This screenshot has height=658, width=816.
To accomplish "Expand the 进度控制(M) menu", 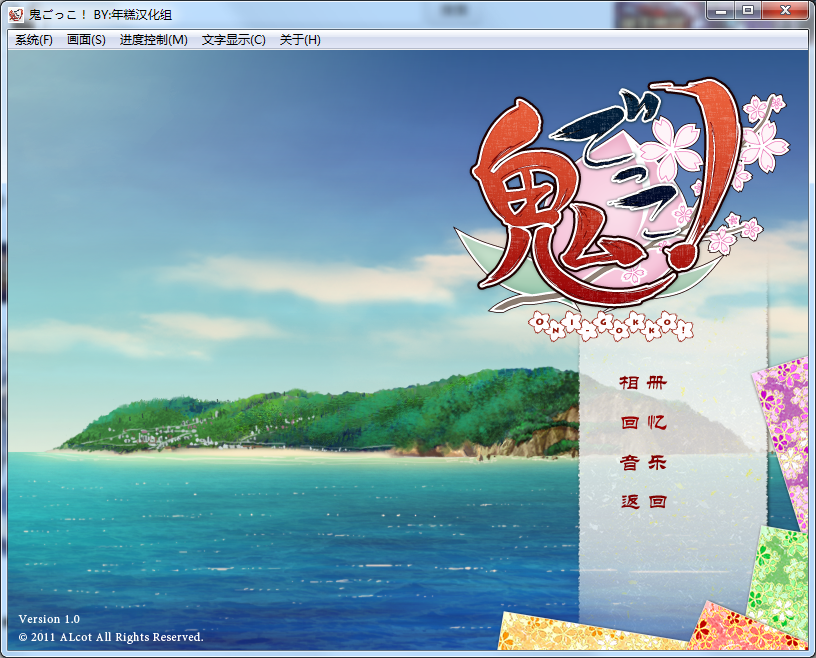I will pos(153,40).
